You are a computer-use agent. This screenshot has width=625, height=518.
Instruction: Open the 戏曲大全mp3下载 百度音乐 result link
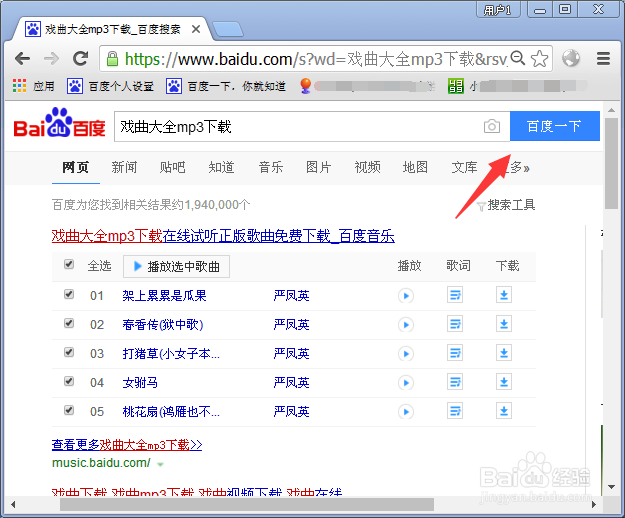(x=223, y=236)
